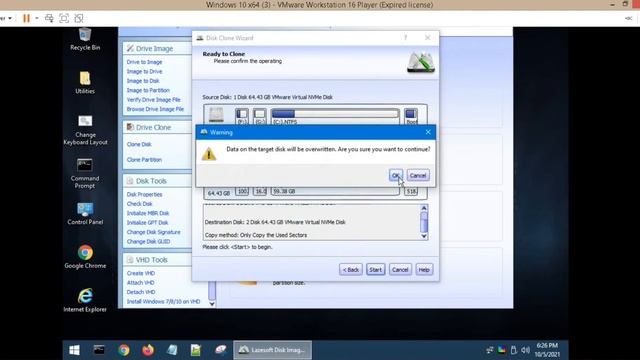Open Image to Drive link
Screen dimensions: 640x360
(x=144, y=71)
